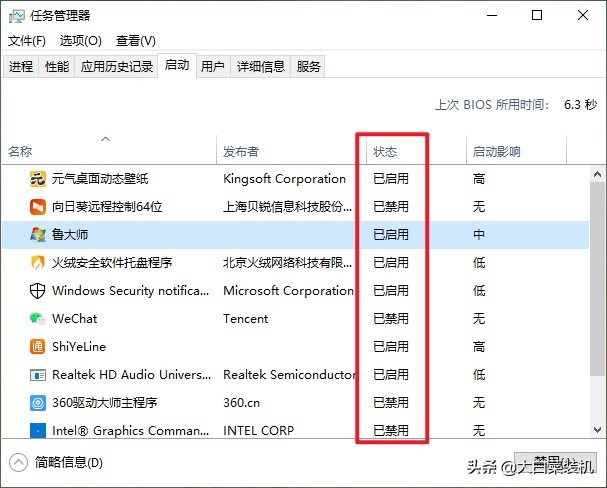Click the 北京火绒网络科技有限... publisher cell
The width and height of the screenshot is (607, 488).
tap(288, 263)
